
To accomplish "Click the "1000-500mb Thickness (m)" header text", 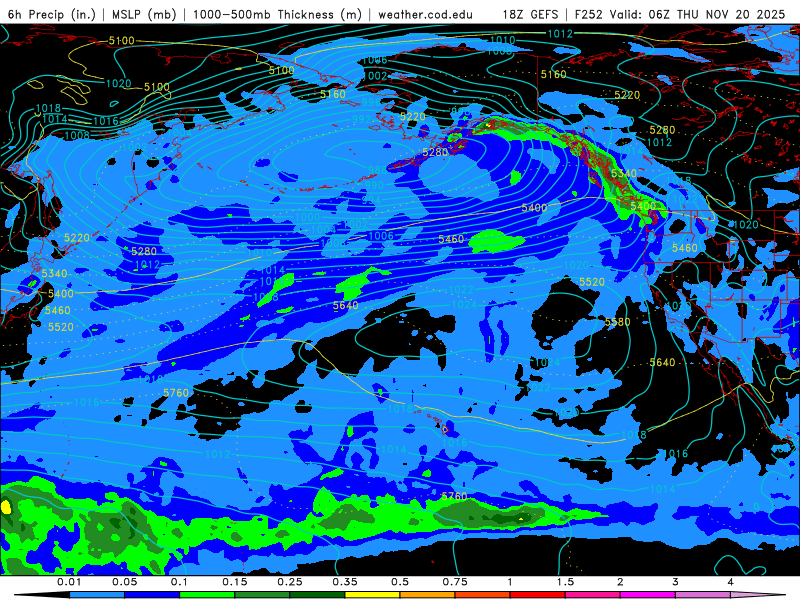I will click(277, 14).
